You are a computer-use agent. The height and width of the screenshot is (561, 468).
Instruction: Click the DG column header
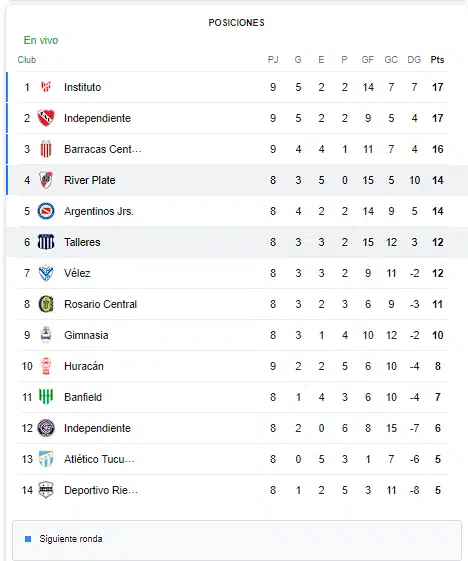414,60
